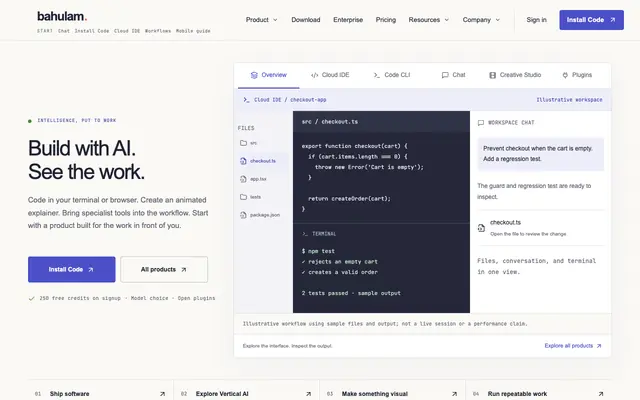This screenshot has height=400, width=640.
Task: Click the checkmark beside 250 free credits
Action: point(31,298)
